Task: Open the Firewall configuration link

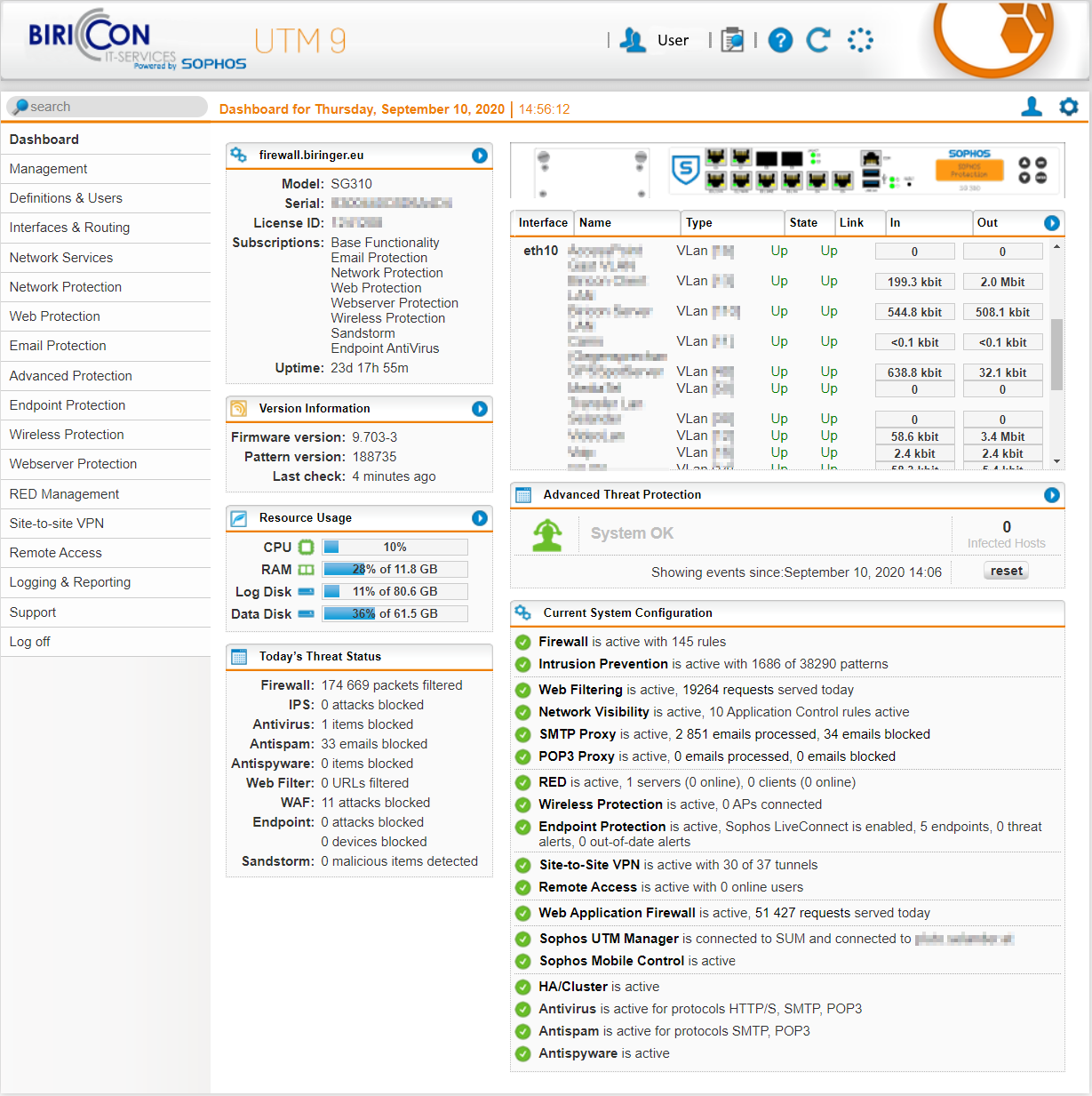Action: [563, 642]
